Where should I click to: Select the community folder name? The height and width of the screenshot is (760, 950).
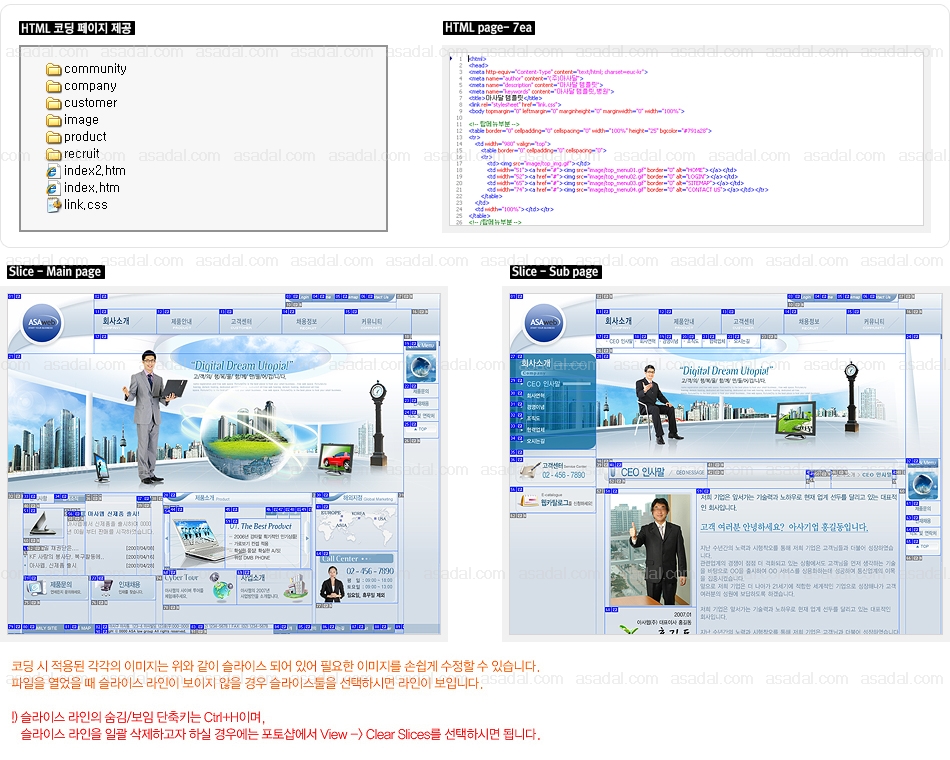click(95, 69)
